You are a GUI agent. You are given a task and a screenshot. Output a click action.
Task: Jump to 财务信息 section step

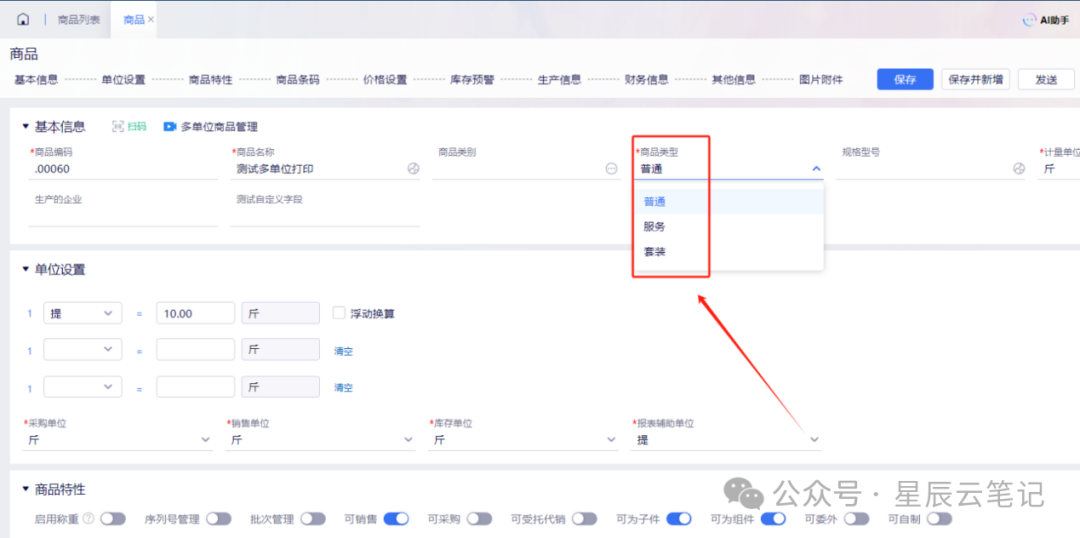click(647, 79)
